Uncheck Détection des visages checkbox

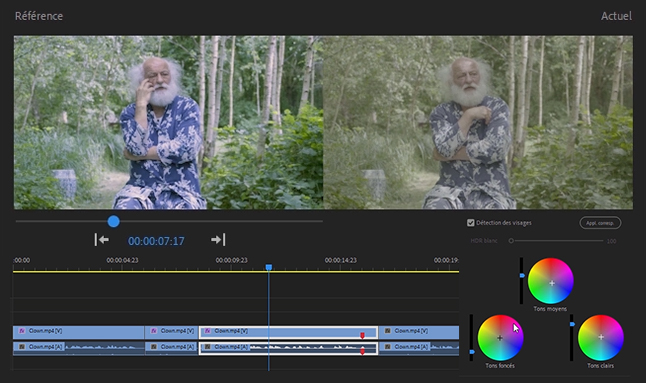470,223
